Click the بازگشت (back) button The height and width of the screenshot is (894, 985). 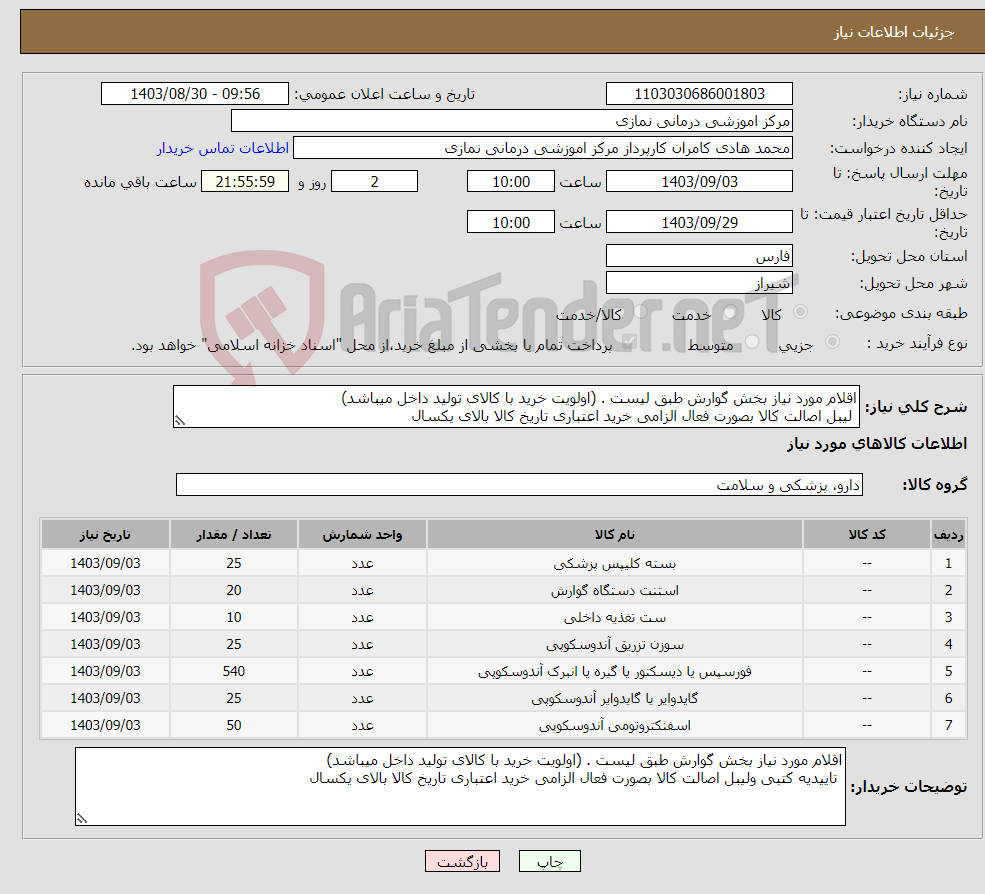462,861
